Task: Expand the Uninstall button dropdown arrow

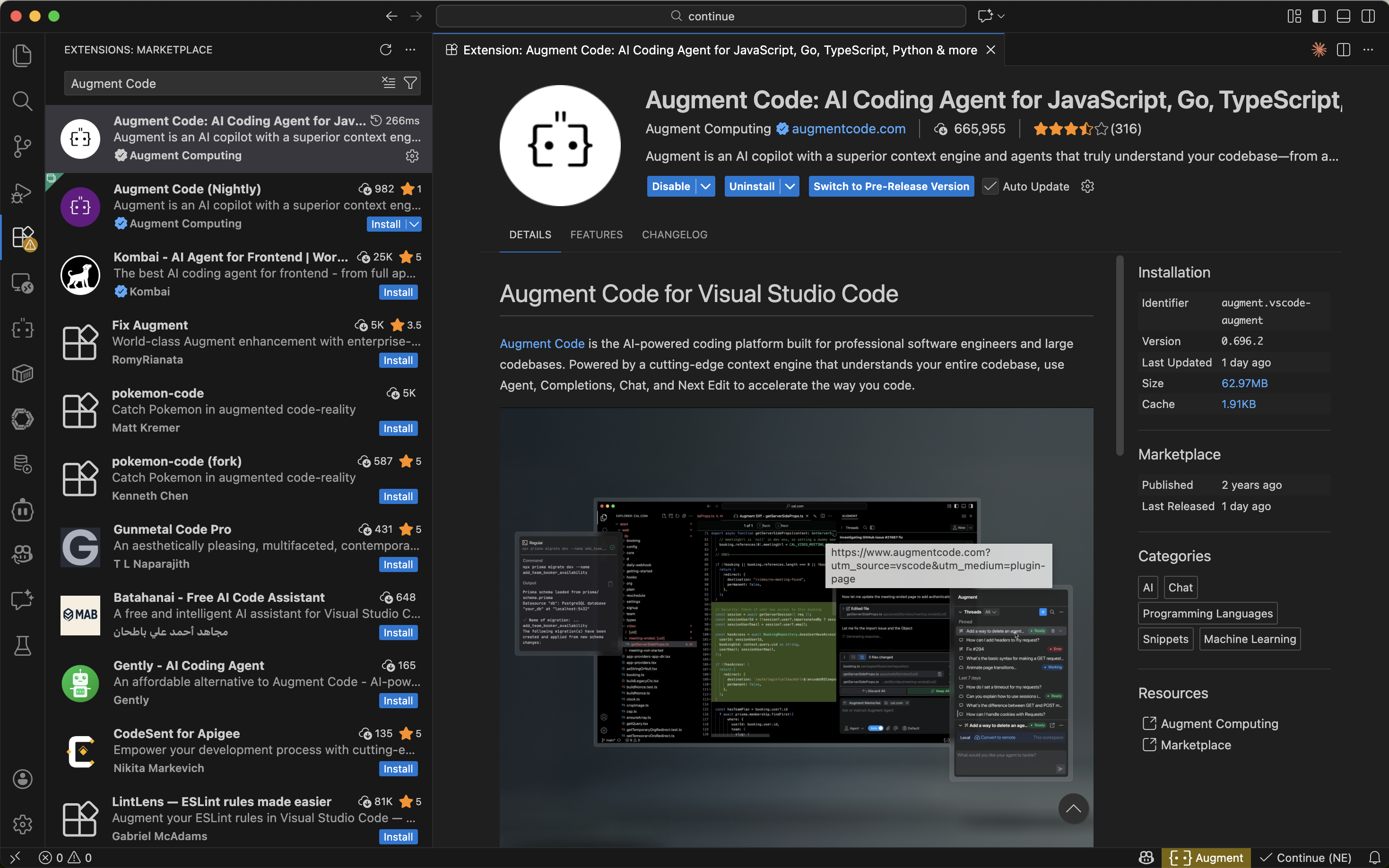Action: pyautogui.click(x=790, y=187)
